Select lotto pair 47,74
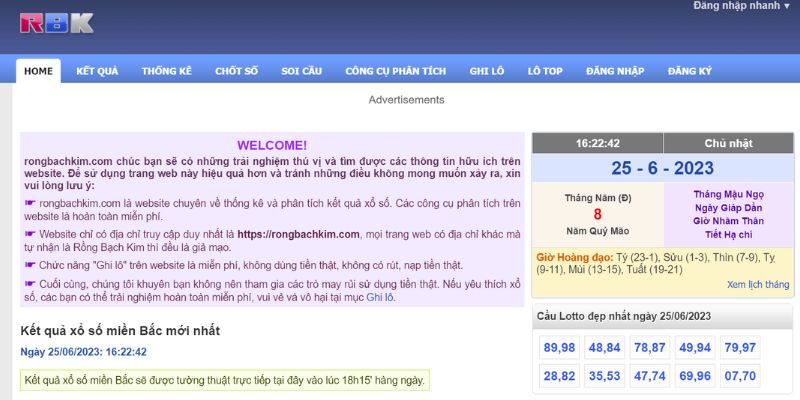The width and height of the screenshot is (800, 400). click(649, 376)
